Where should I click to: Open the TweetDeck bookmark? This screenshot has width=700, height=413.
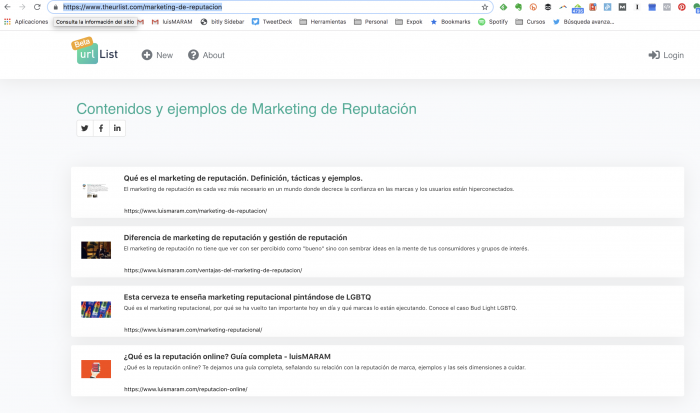(x=272, y=21)
